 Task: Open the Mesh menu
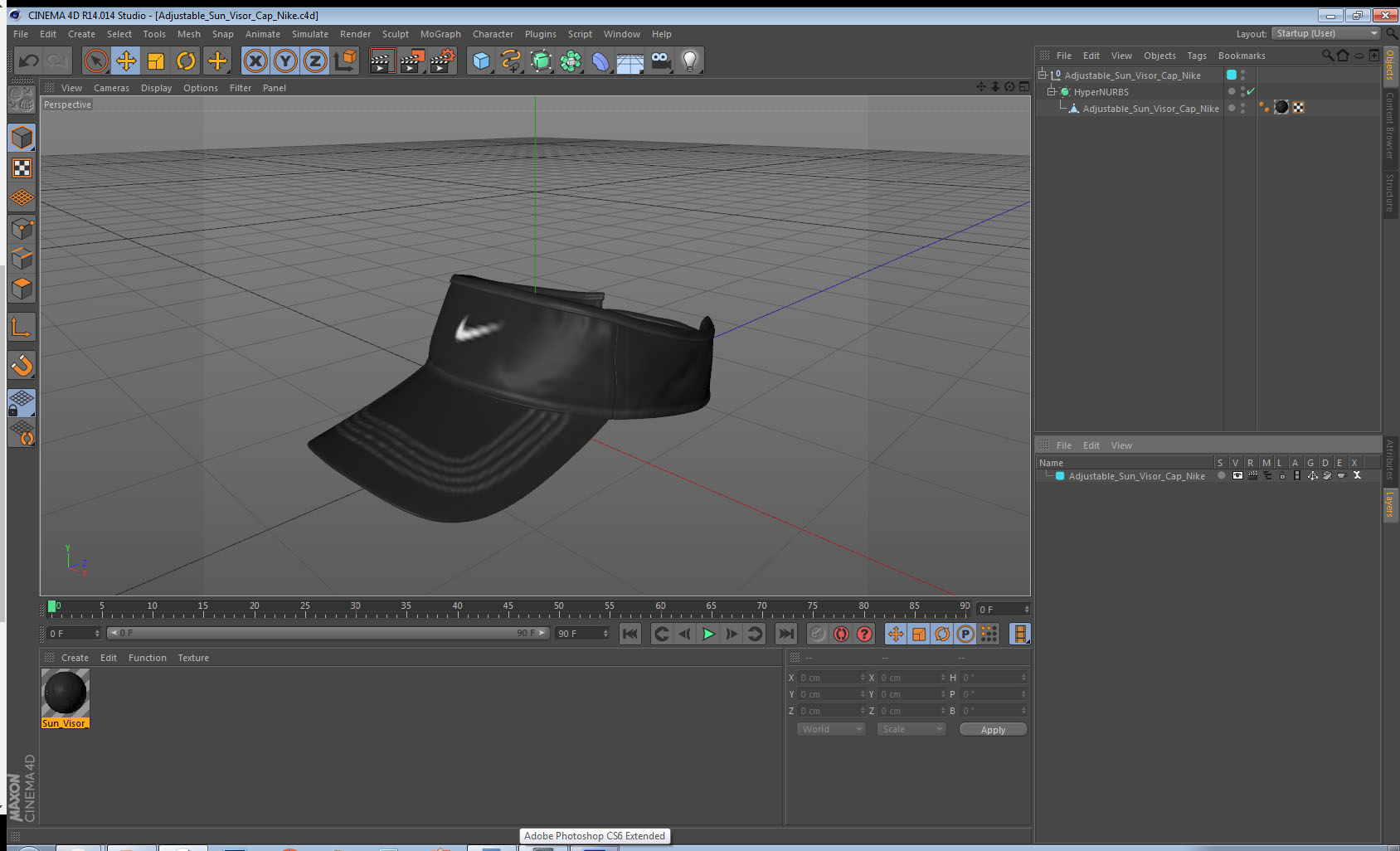188,34
